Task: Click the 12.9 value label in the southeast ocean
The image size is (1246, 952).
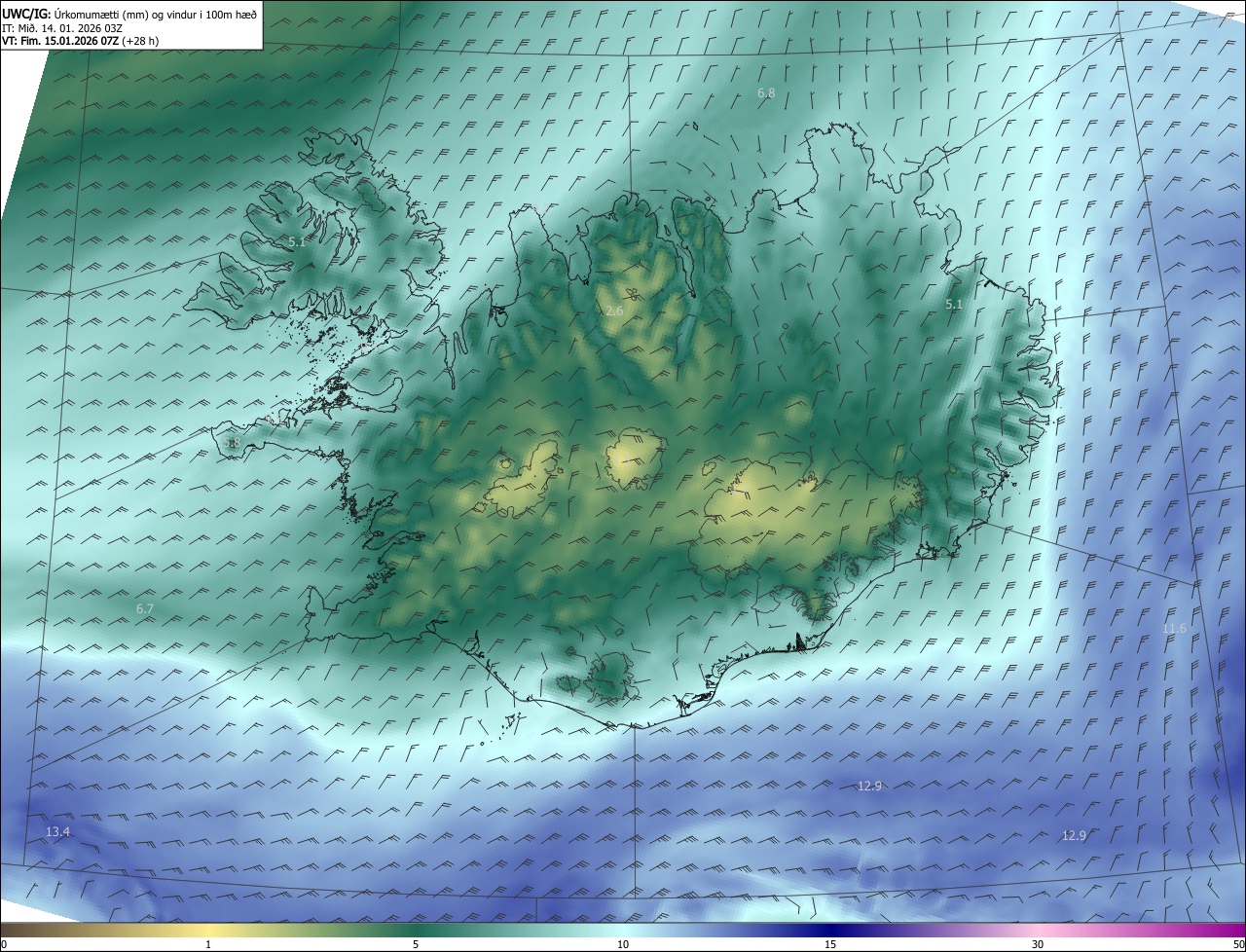Action: [x=1074, y=835]
